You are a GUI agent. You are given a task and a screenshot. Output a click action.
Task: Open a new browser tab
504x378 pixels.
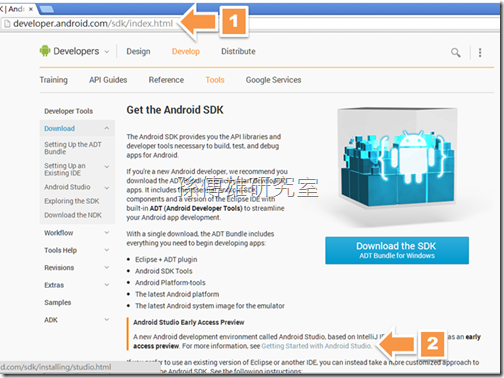pyautogui.click(x=47, y=9)
